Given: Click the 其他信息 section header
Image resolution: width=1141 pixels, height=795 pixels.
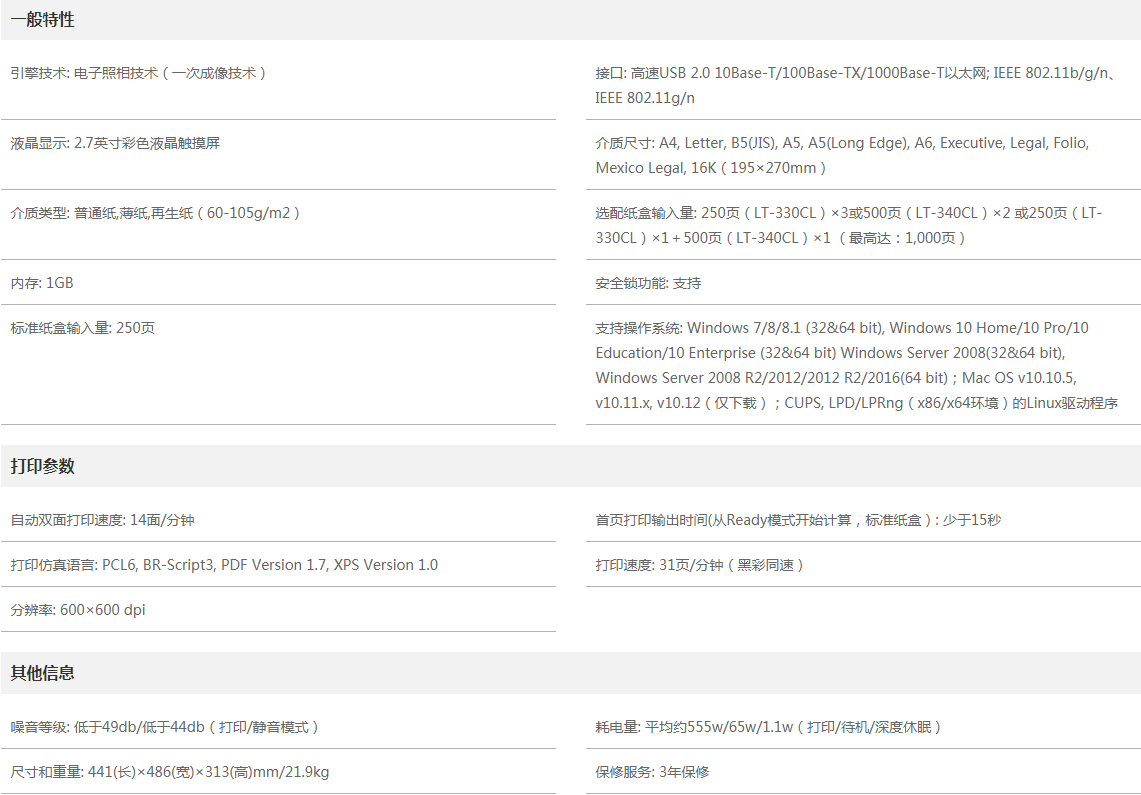Looking at the screenshot, I should (43, 673).
